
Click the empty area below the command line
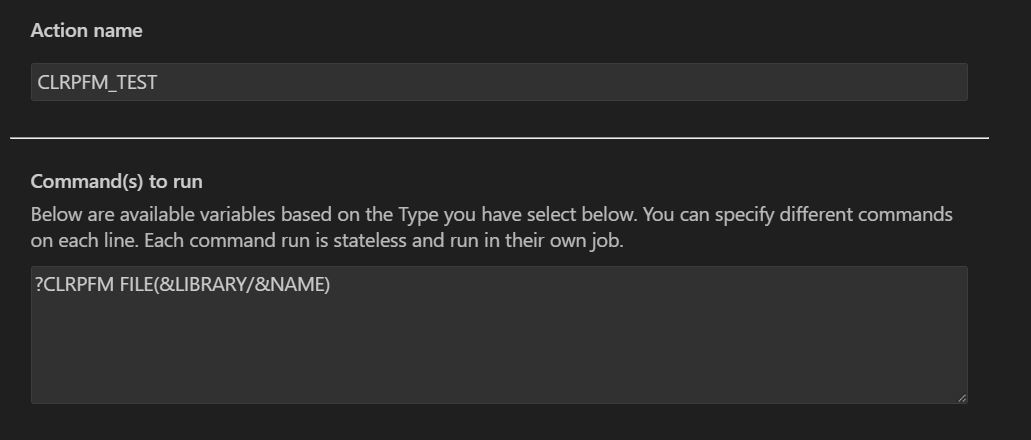[498, 350]
